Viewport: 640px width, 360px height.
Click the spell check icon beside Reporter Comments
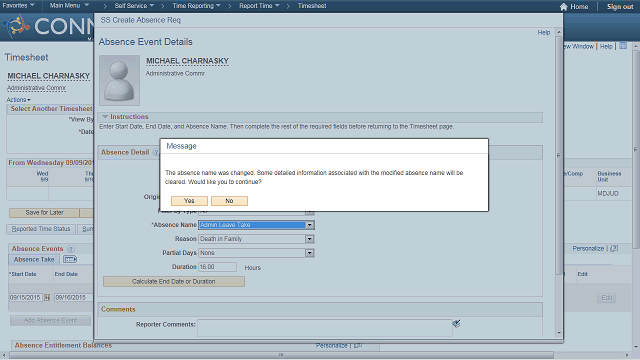pyautogui.click(x=456, y=324)
